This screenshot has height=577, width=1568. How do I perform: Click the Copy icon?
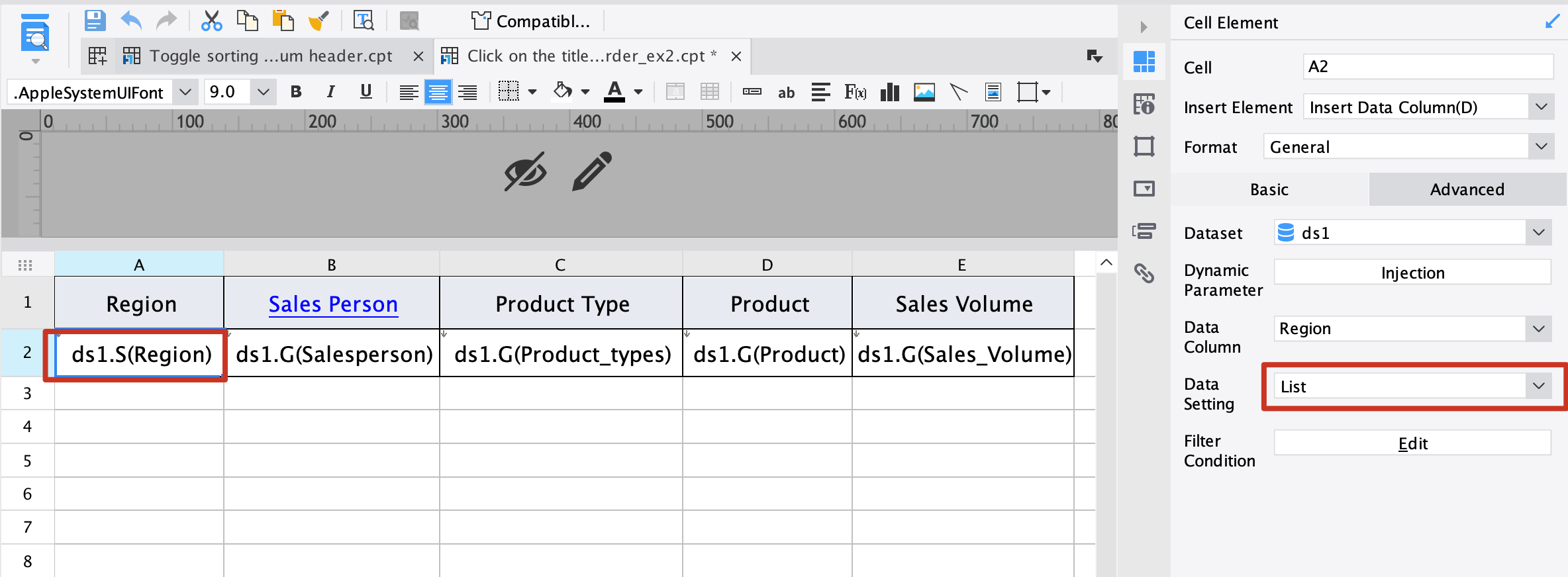point(247,21)
